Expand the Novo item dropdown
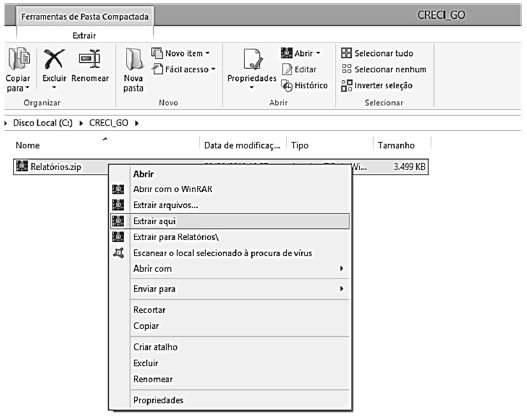527x418 pixels. click(x=208, y=53)
